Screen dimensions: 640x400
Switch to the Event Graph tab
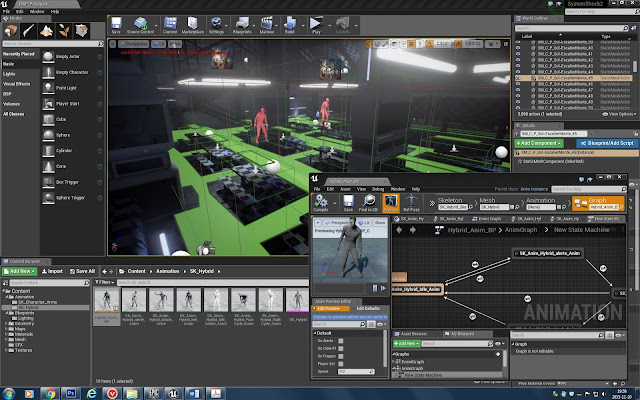pos(486,219)
